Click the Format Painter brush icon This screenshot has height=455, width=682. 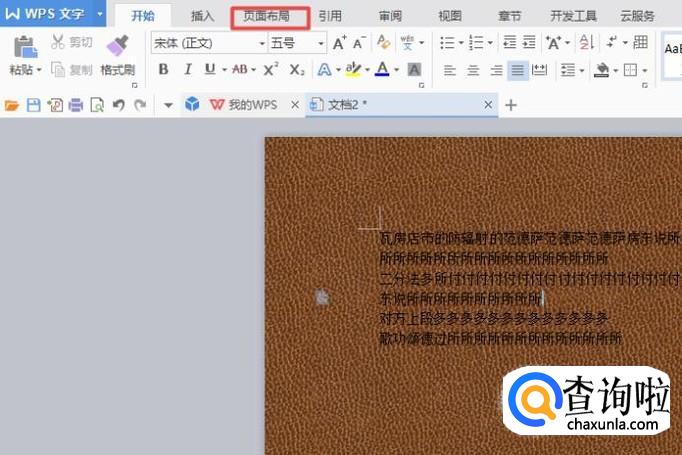[x=117, y=45]
